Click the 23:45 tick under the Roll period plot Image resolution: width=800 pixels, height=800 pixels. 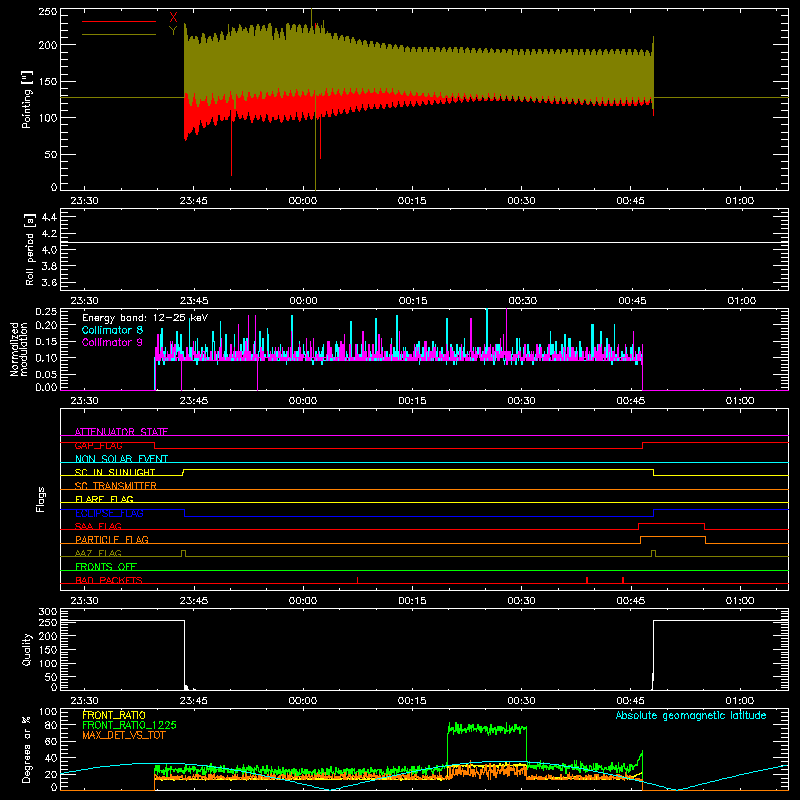point(193,301)
